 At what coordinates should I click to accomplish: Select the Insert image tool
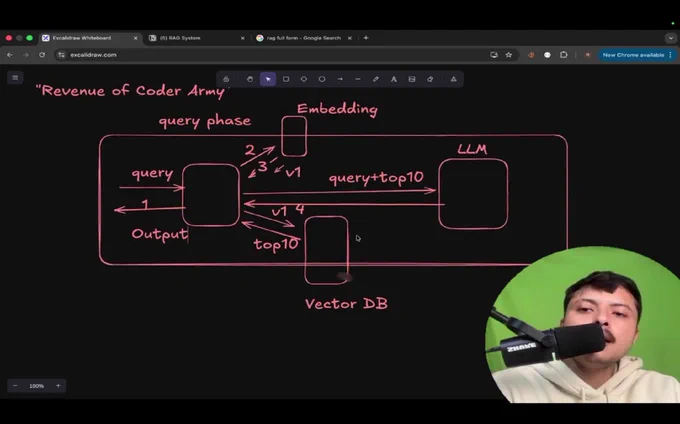click(x=412, y=79)
